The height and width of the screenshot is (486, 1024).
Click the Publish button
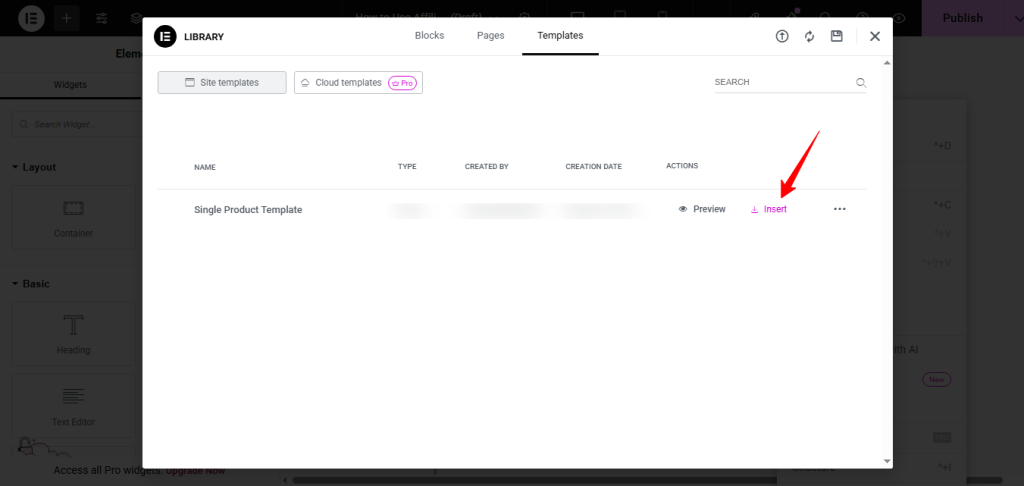point(962,18)
